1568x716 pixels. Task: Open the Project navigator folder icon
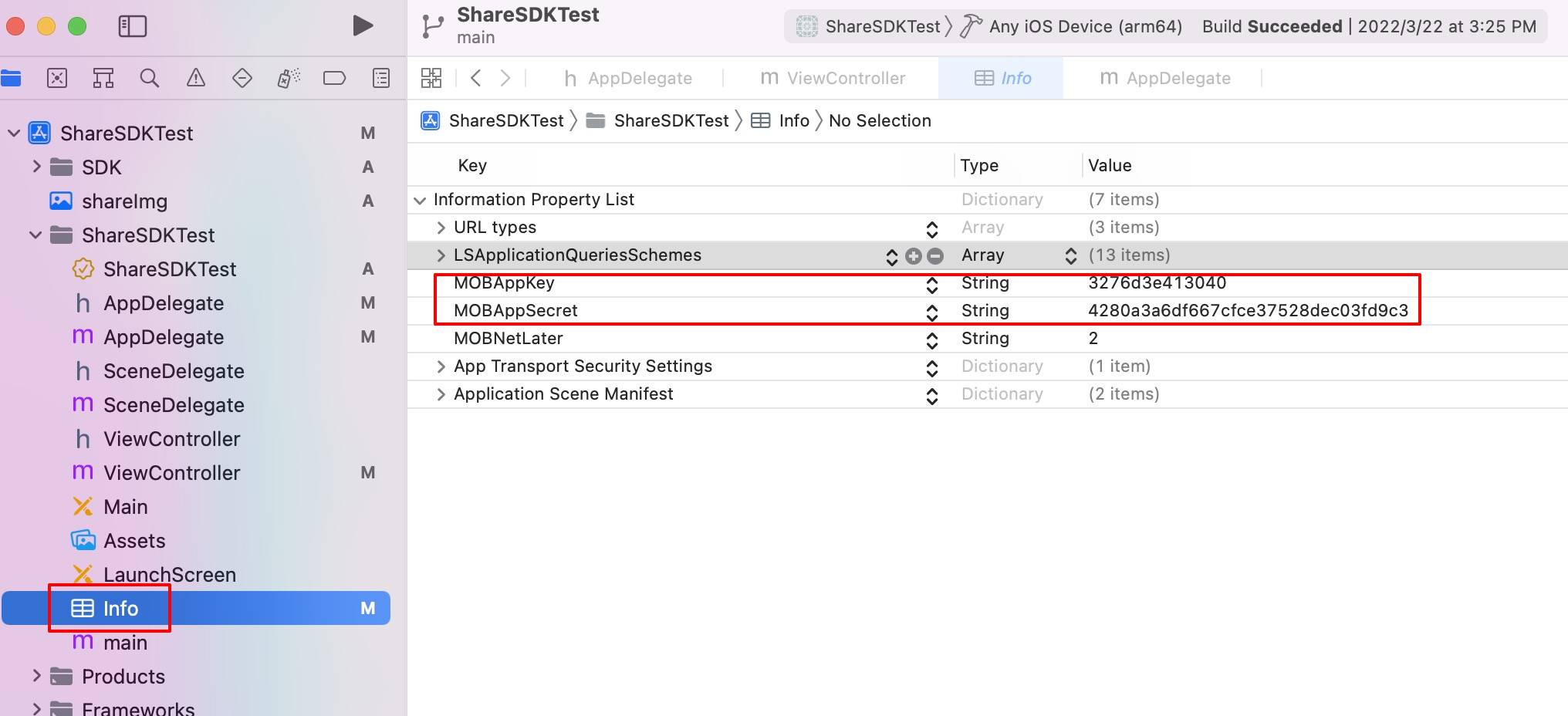[12, 78]
